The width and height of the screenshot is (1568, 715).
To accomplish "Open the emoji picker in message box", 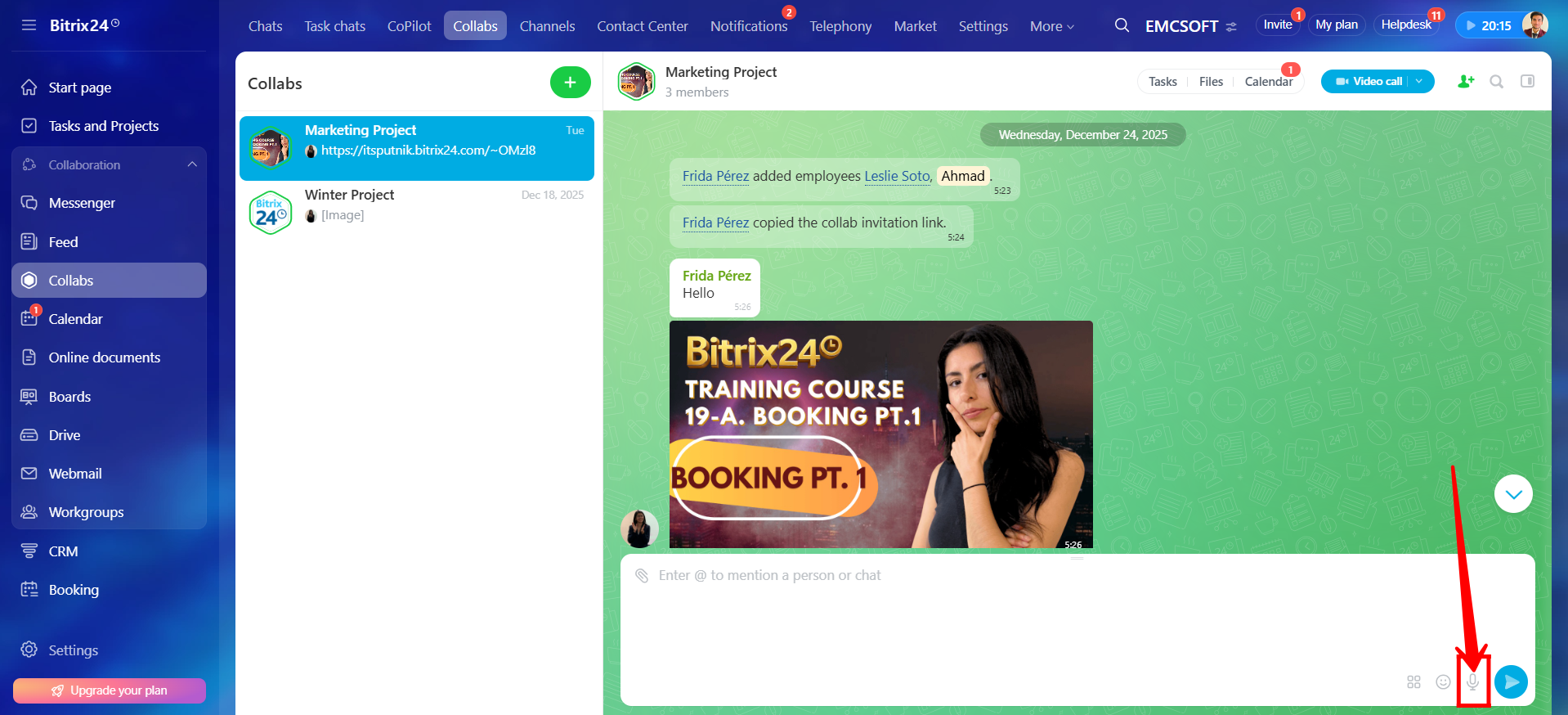I will (1443, 682).
